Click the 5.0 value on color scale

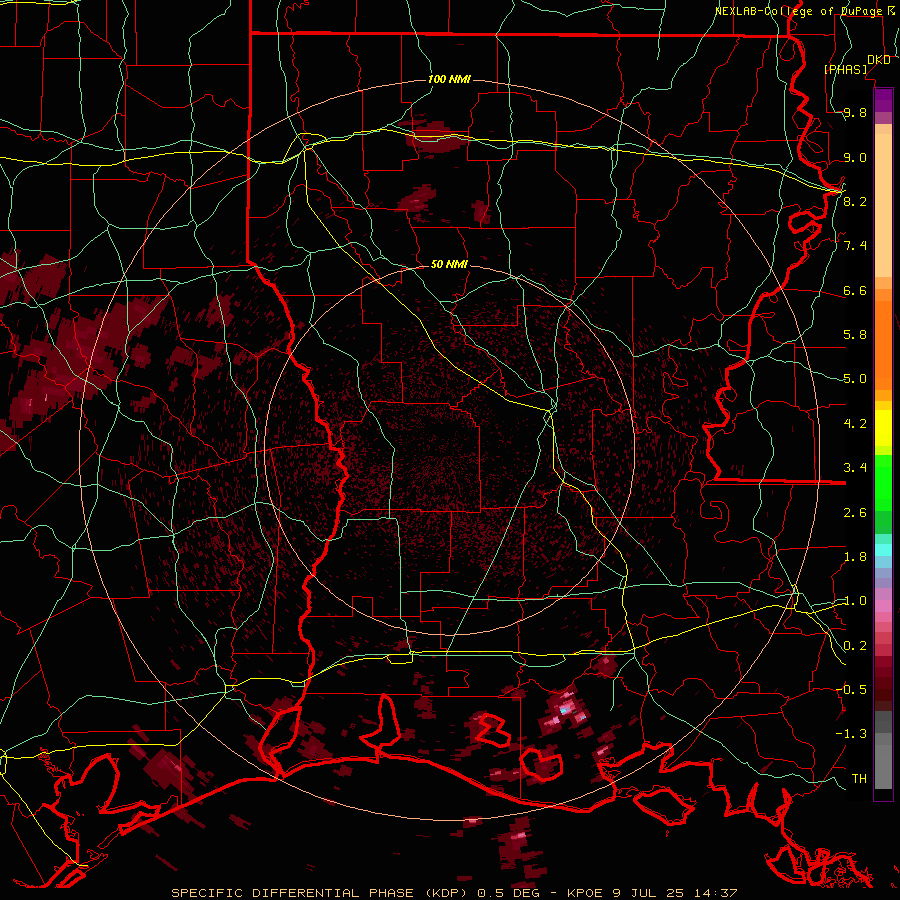tap(855, 379)
